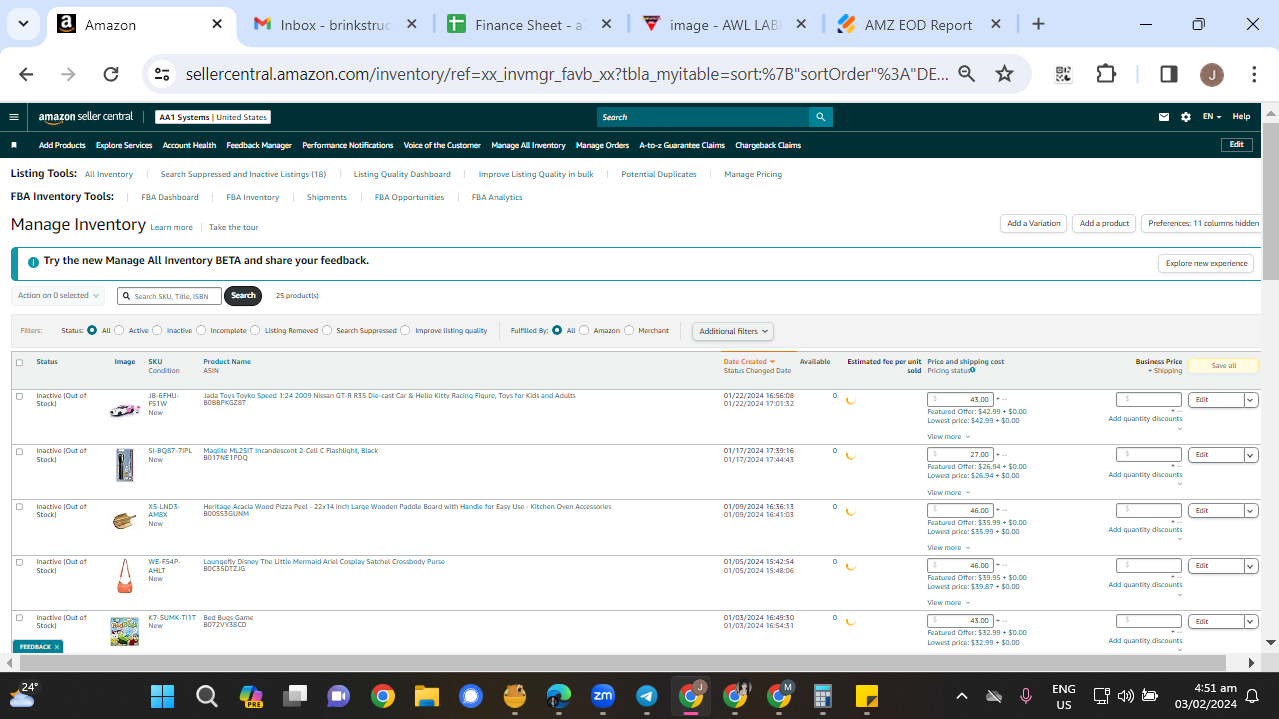1279x719 pixels.
Task: Select the Active status radio filter
Action: click(119, 330)
